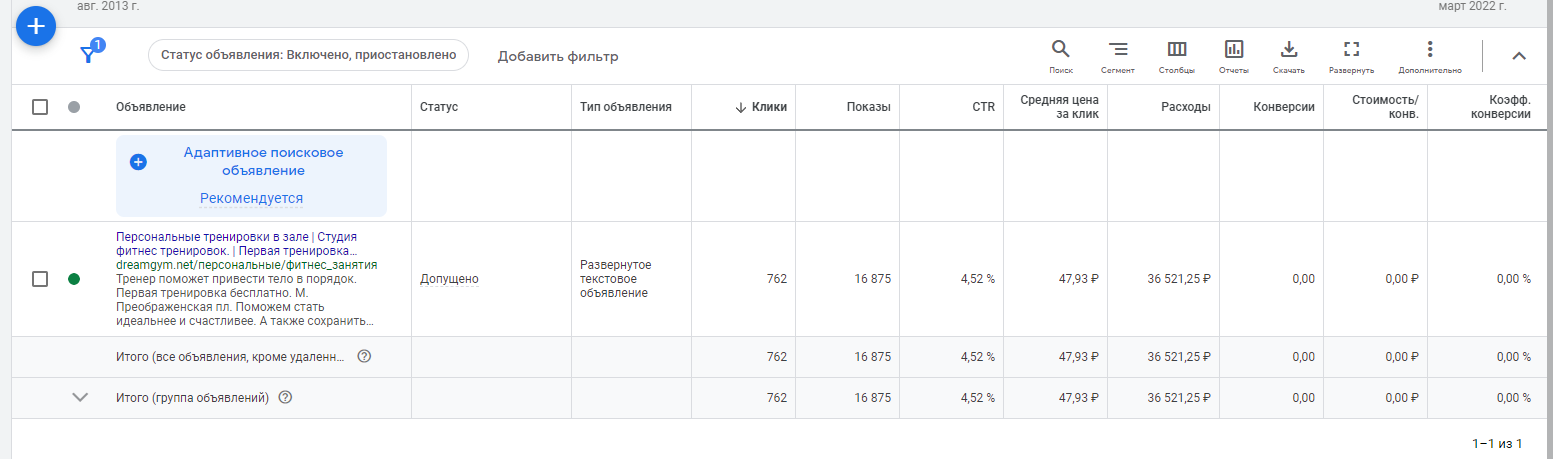Check the box for the fitness ad row

[40, 279]
